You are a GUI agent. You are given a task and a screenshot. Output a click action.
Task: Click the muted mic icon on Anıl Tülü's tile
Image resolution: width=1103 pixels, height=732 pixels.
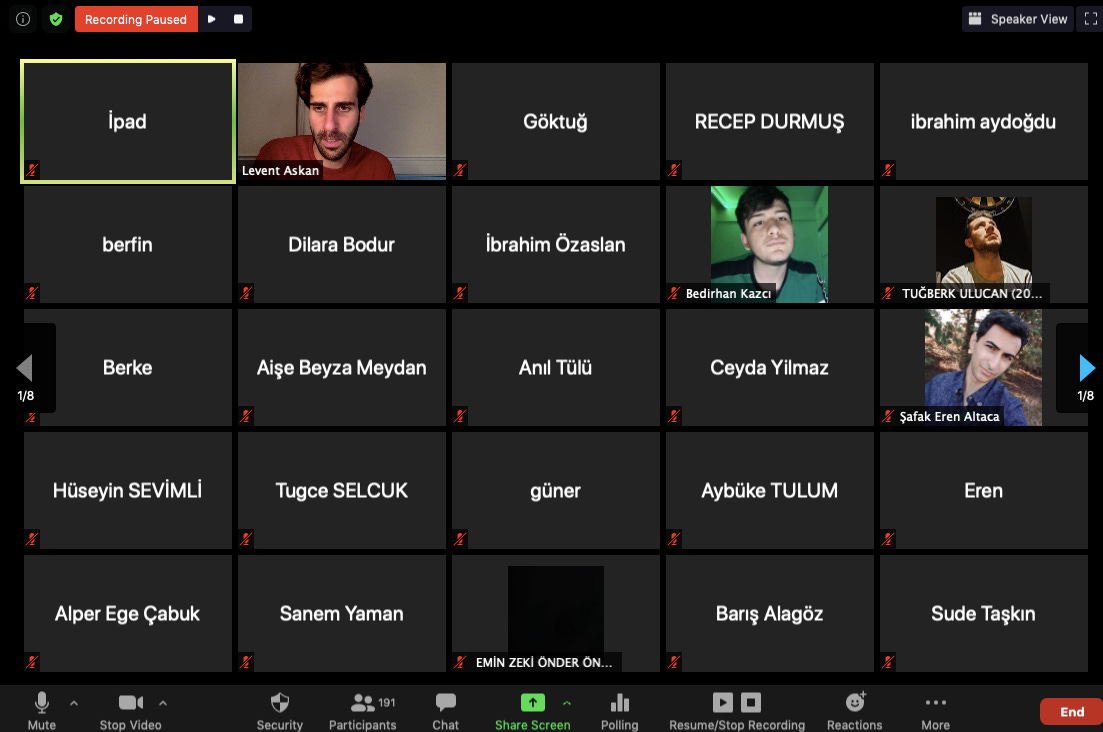pos(460,416)
